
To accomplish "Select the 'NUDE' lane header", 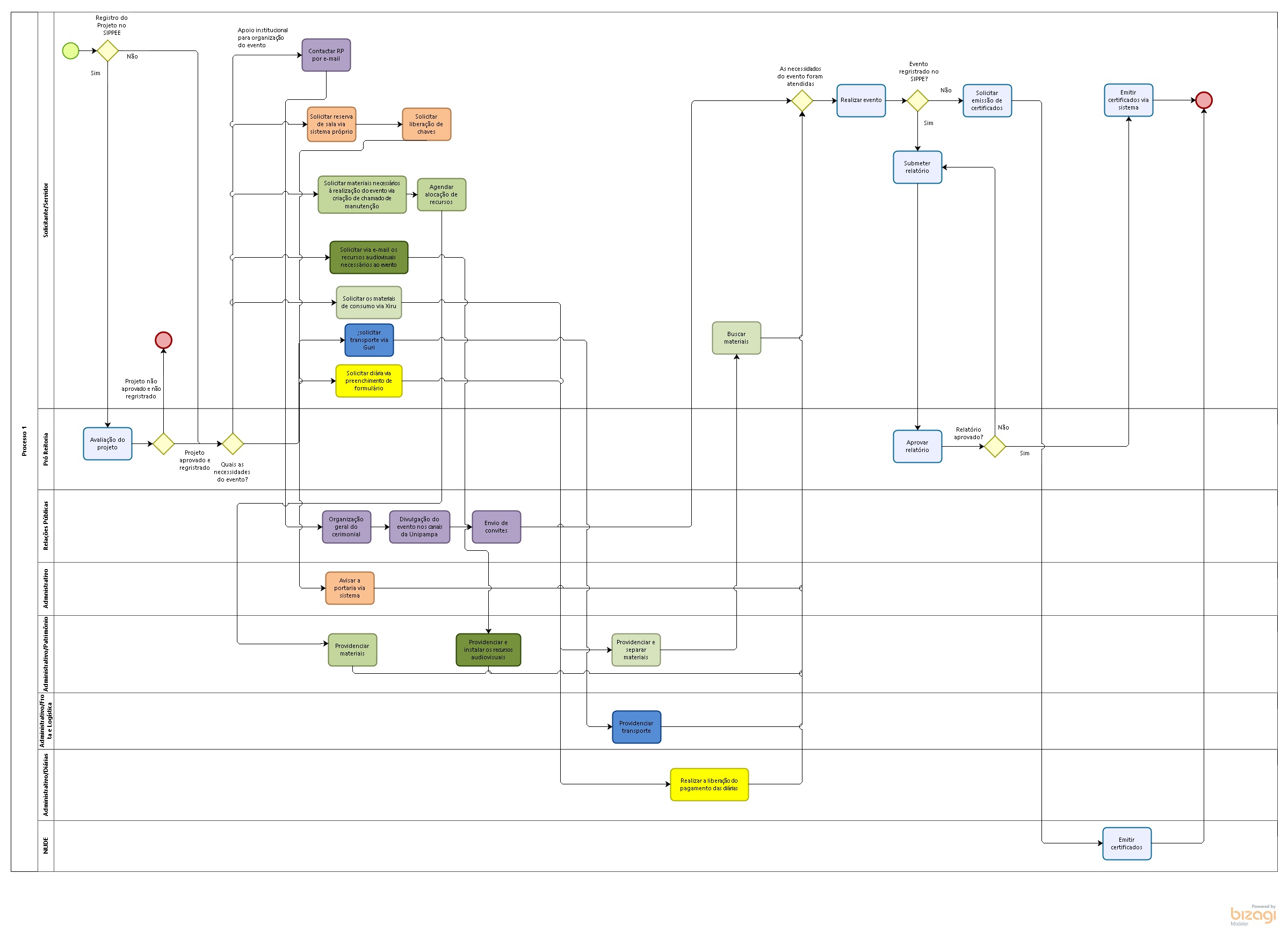I will click(46, 845).
